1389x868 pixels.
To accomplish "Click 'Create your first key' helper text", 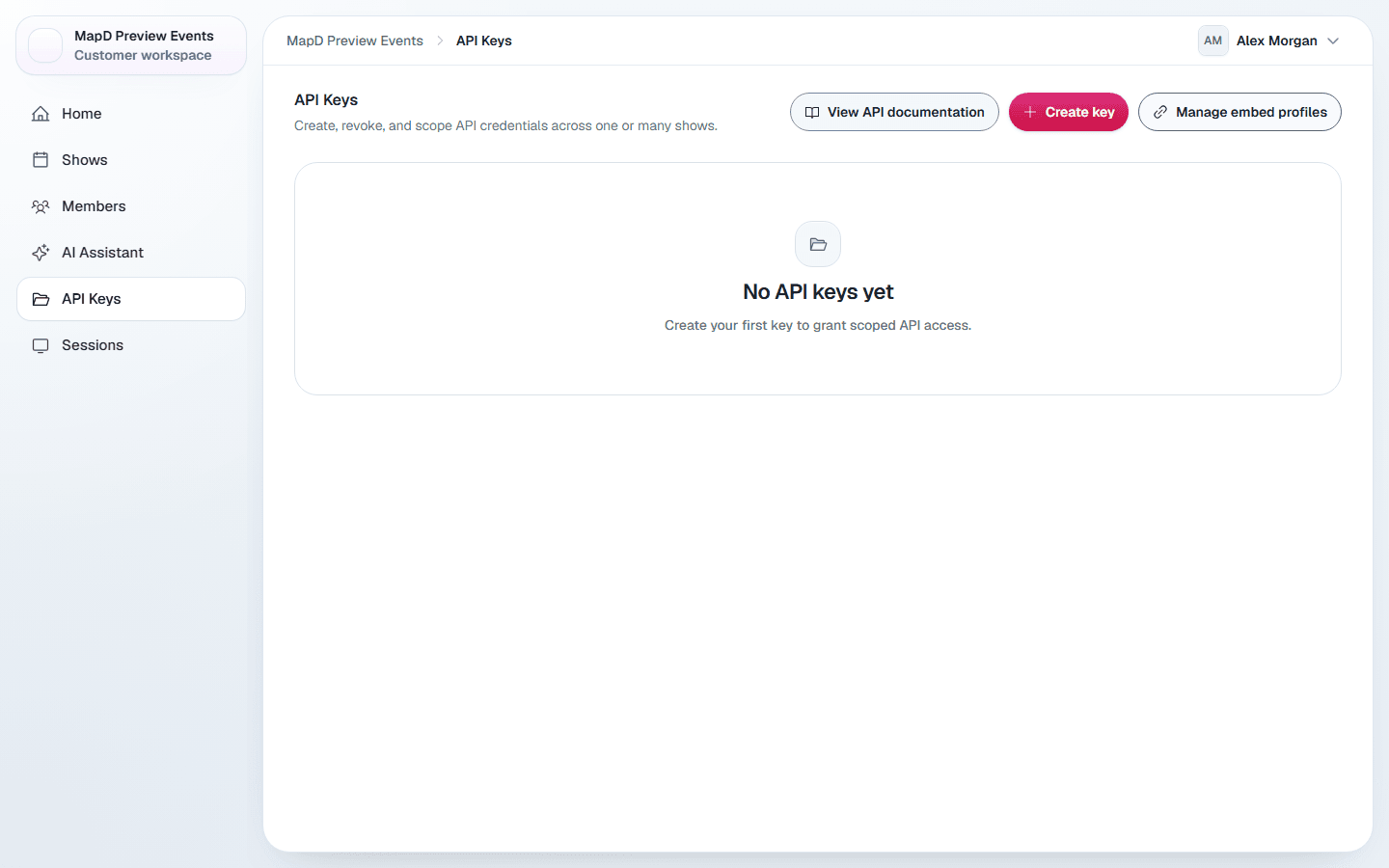I will pos(818,325).
